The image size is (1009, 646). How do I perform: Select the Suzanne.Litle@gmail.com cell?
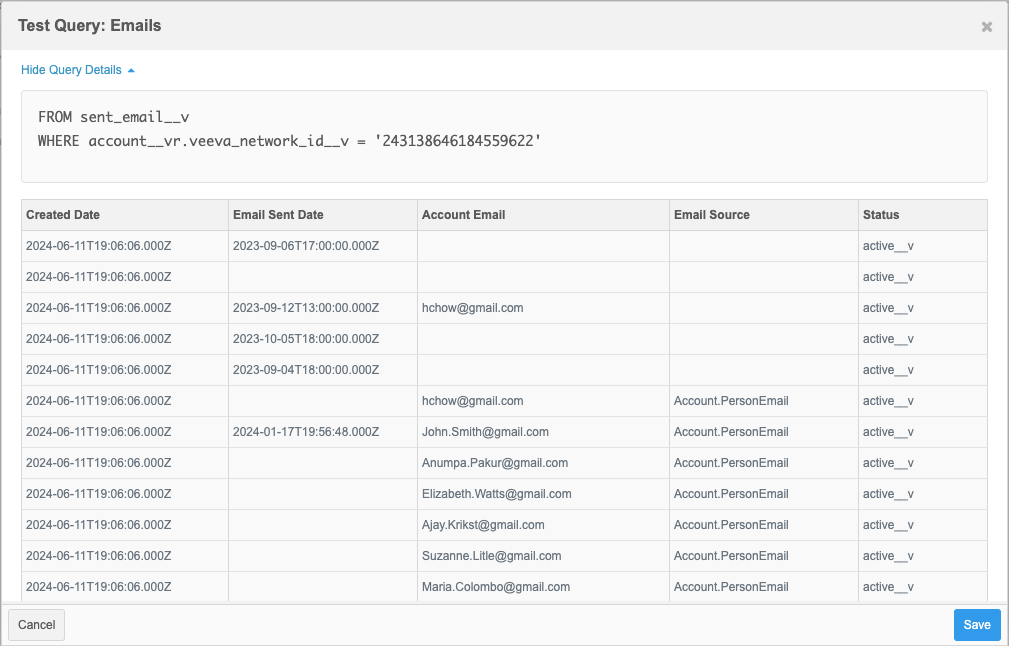[x=491, y=556]
